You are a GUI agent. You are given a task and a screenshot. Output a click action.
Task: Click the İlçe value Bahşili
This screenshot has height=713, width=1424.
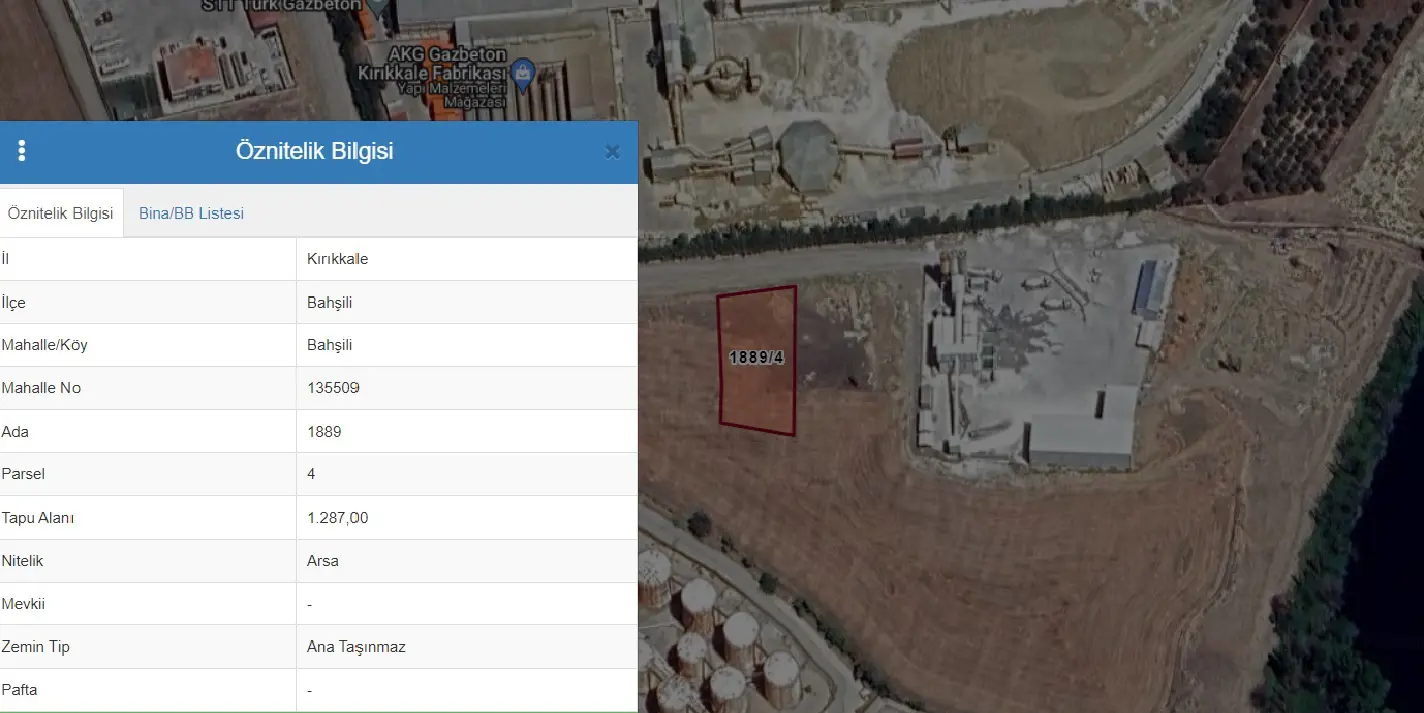[x=330, y=302]
